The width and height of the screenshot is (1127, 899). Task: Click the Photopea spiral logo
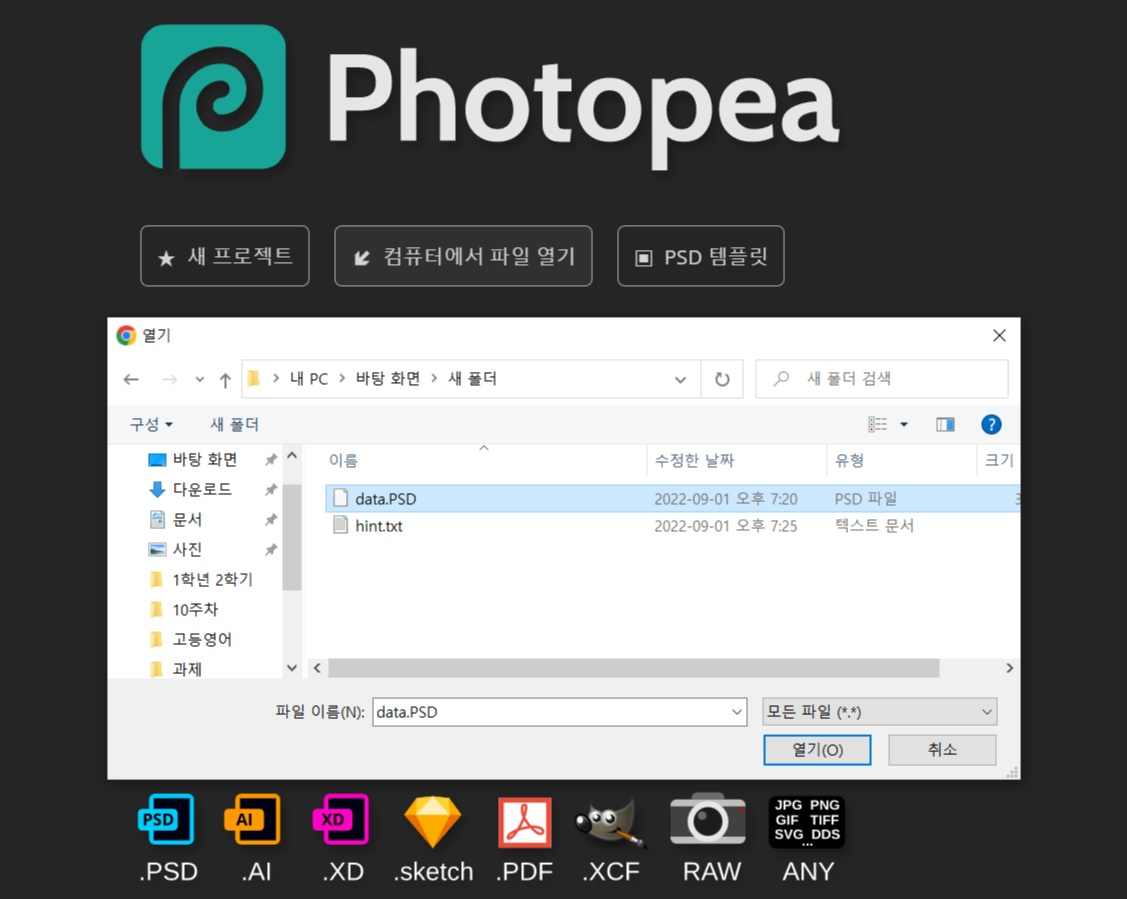213,97
